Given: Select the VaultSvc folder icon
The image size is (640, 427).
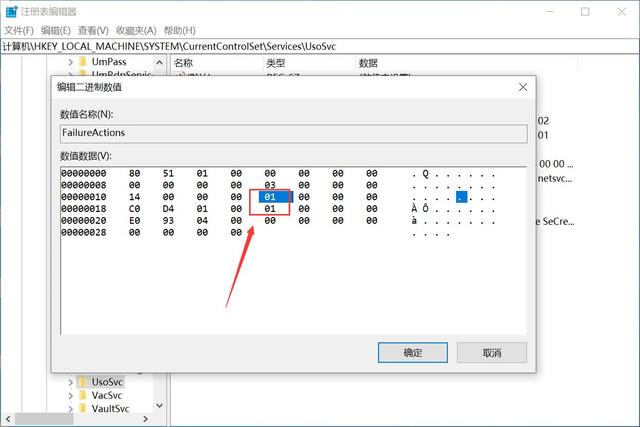Looking at the screenshot, I should [83, 408].
